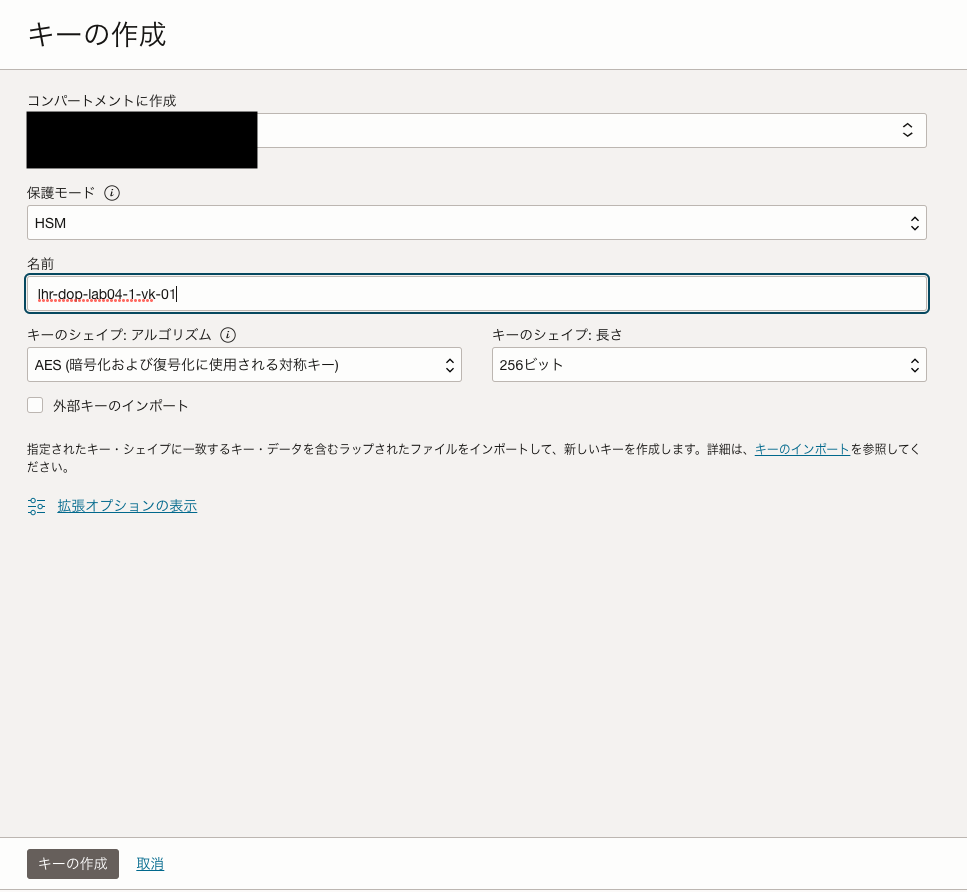Screen dimensions: 967x892
Task: Place cursor after lhr-dop-lab04-1-vk-01
Action: tap(178, 293)
